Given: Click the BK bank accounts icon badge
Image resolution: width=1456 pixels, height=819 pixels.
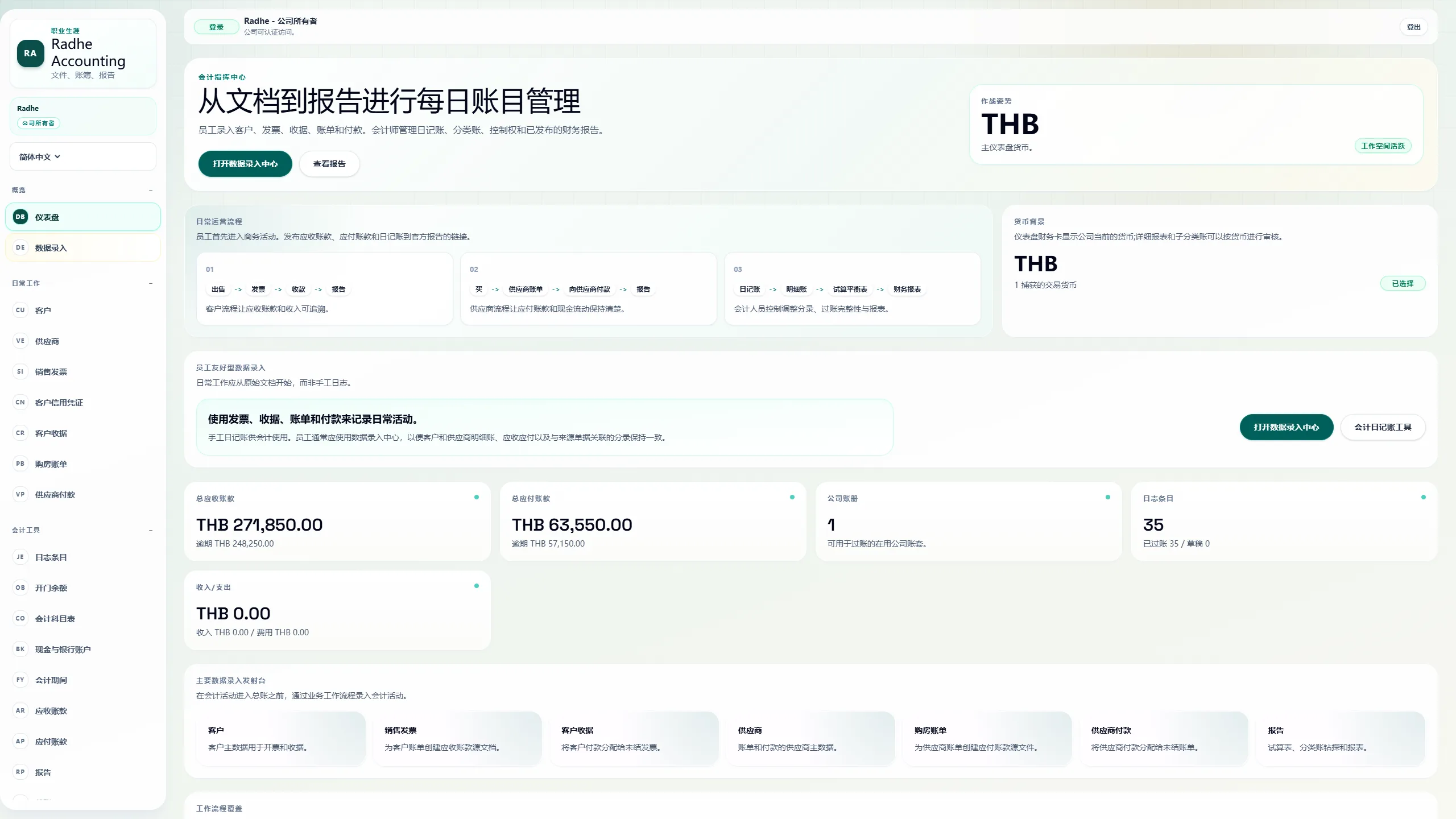Looking at the screenshot, I should click(x=20, y=649).
